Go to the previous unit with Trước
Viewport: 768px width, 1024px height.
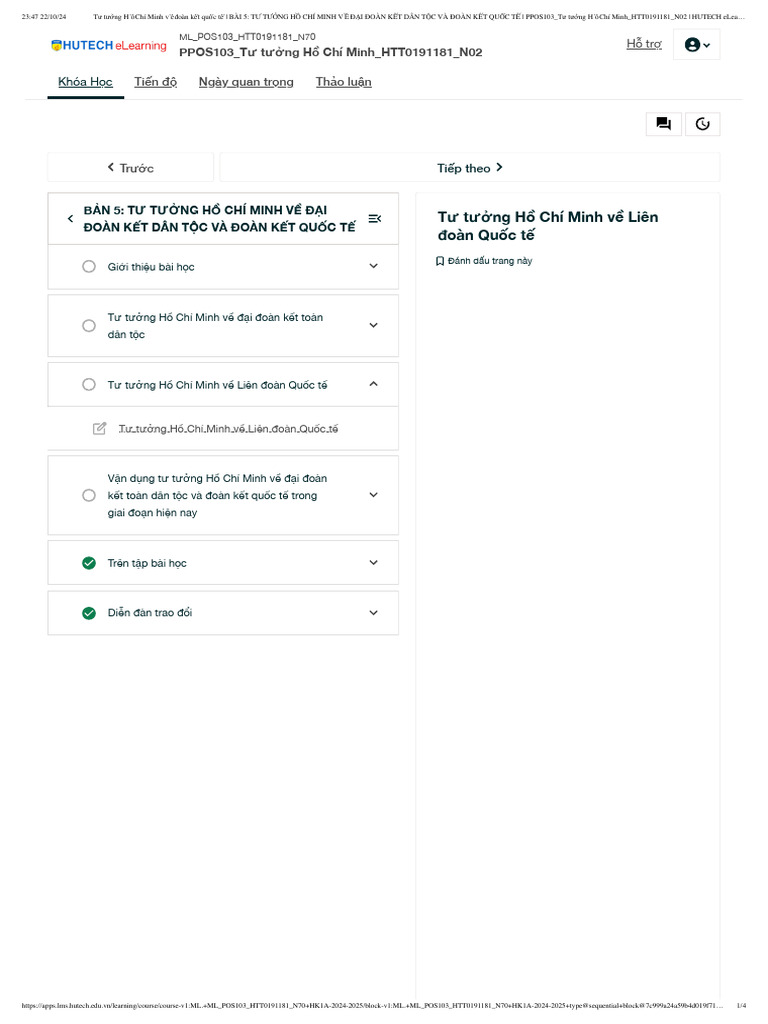[x=130, y=168]
